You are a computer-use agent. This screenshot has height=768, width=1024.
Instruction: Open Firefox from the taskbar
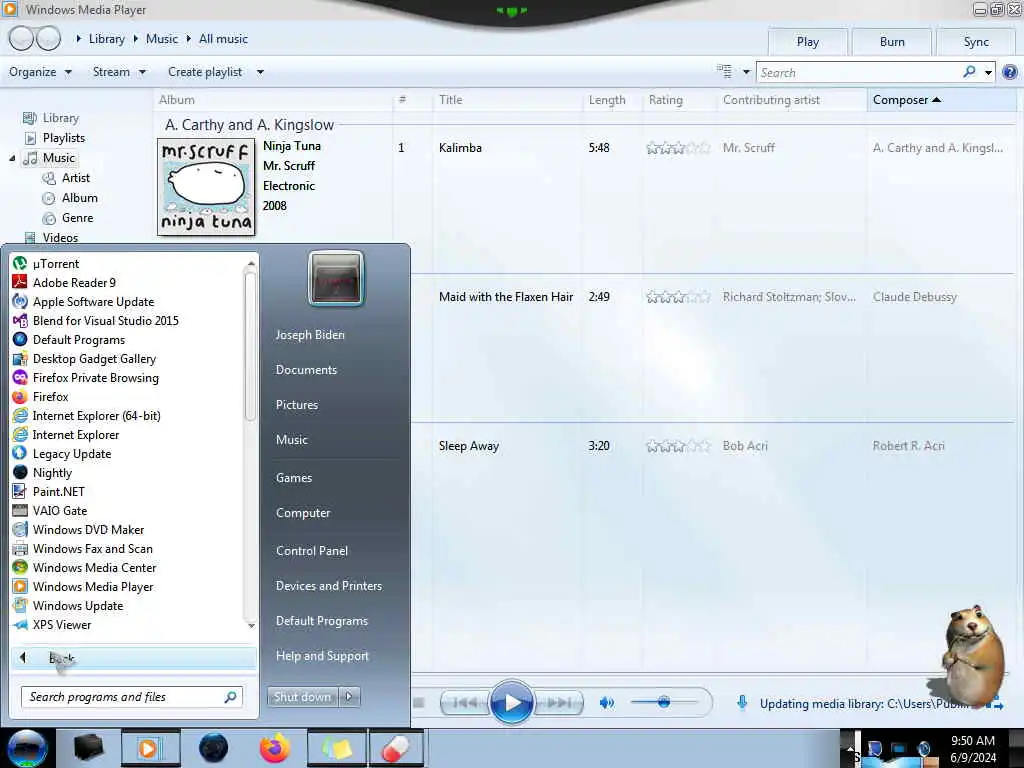[x=275, y=748]
